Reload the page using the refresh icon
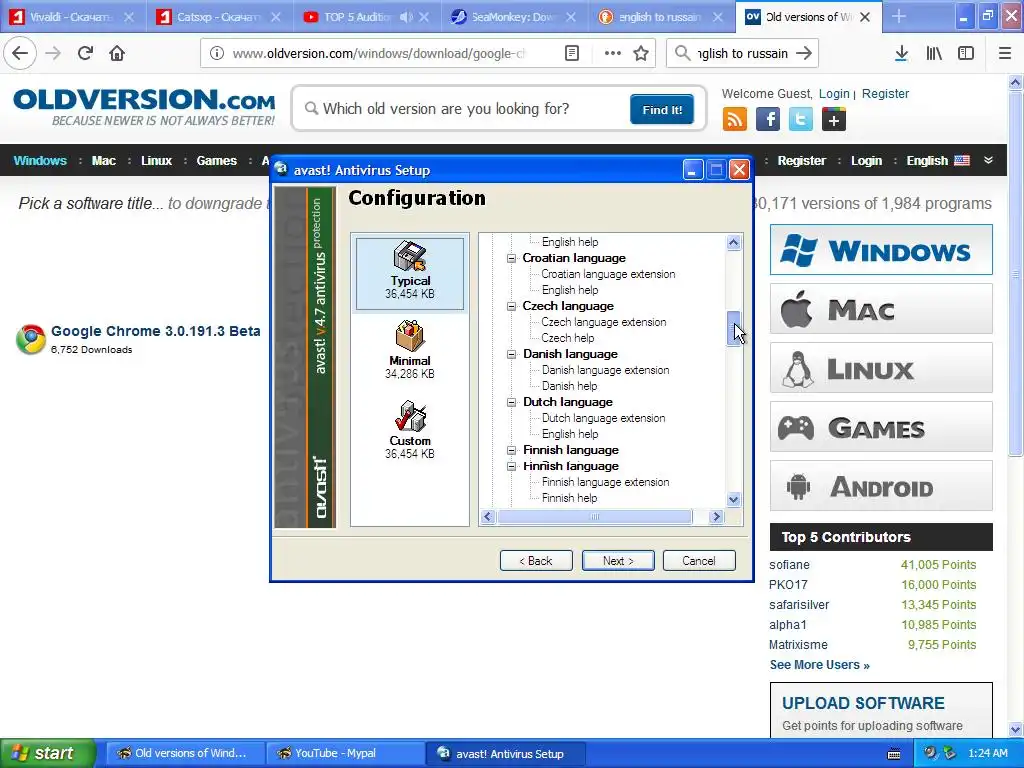Image resolution: width=1024 pixels, height=768 pixels. point(85,54)
